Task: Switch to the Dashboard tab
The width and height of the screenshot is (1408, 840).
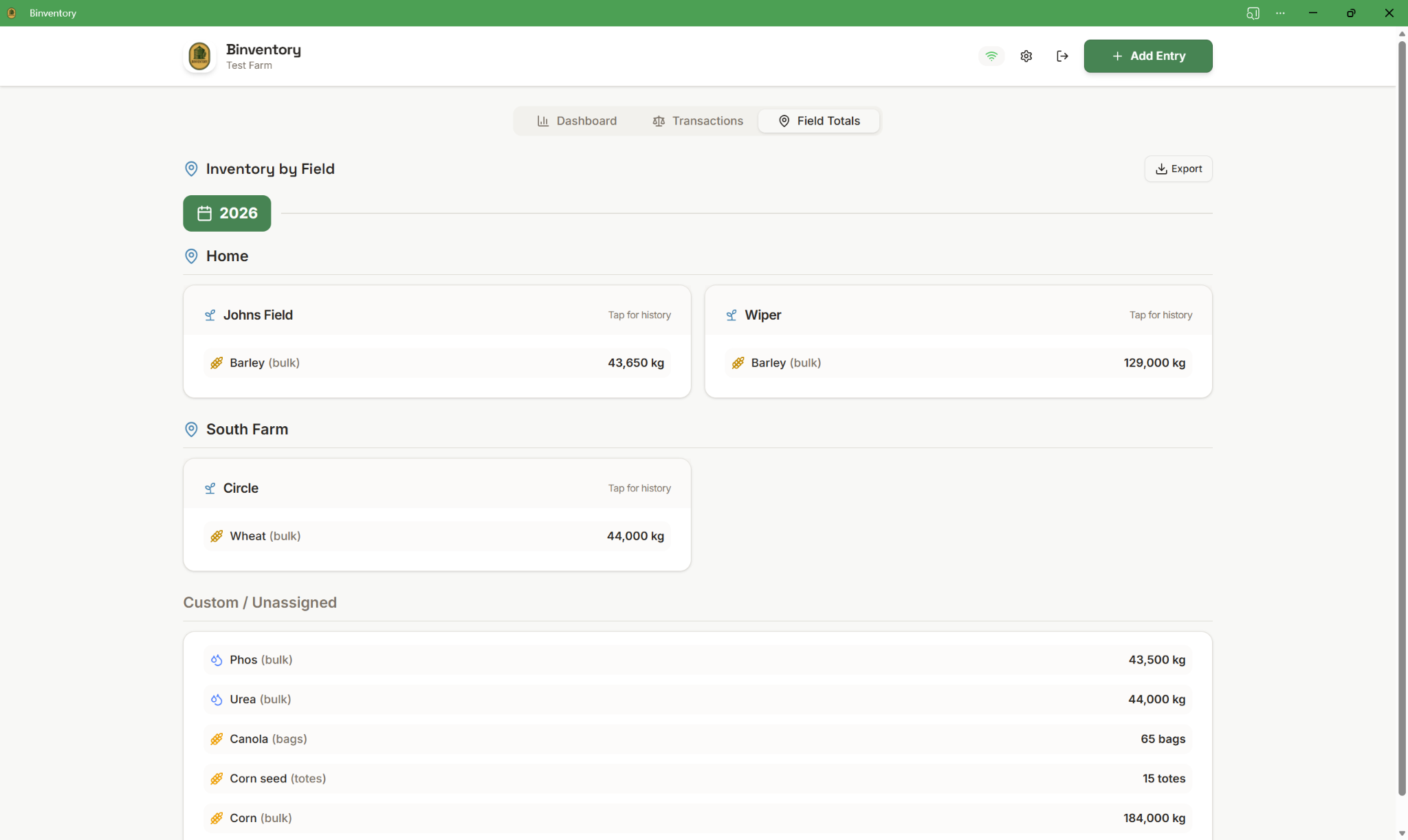Action: click(577, 120)
